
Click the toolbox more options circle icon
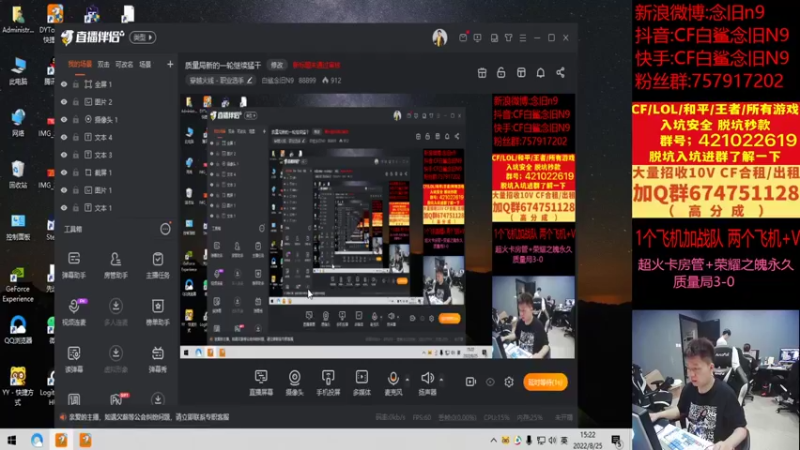165,229
